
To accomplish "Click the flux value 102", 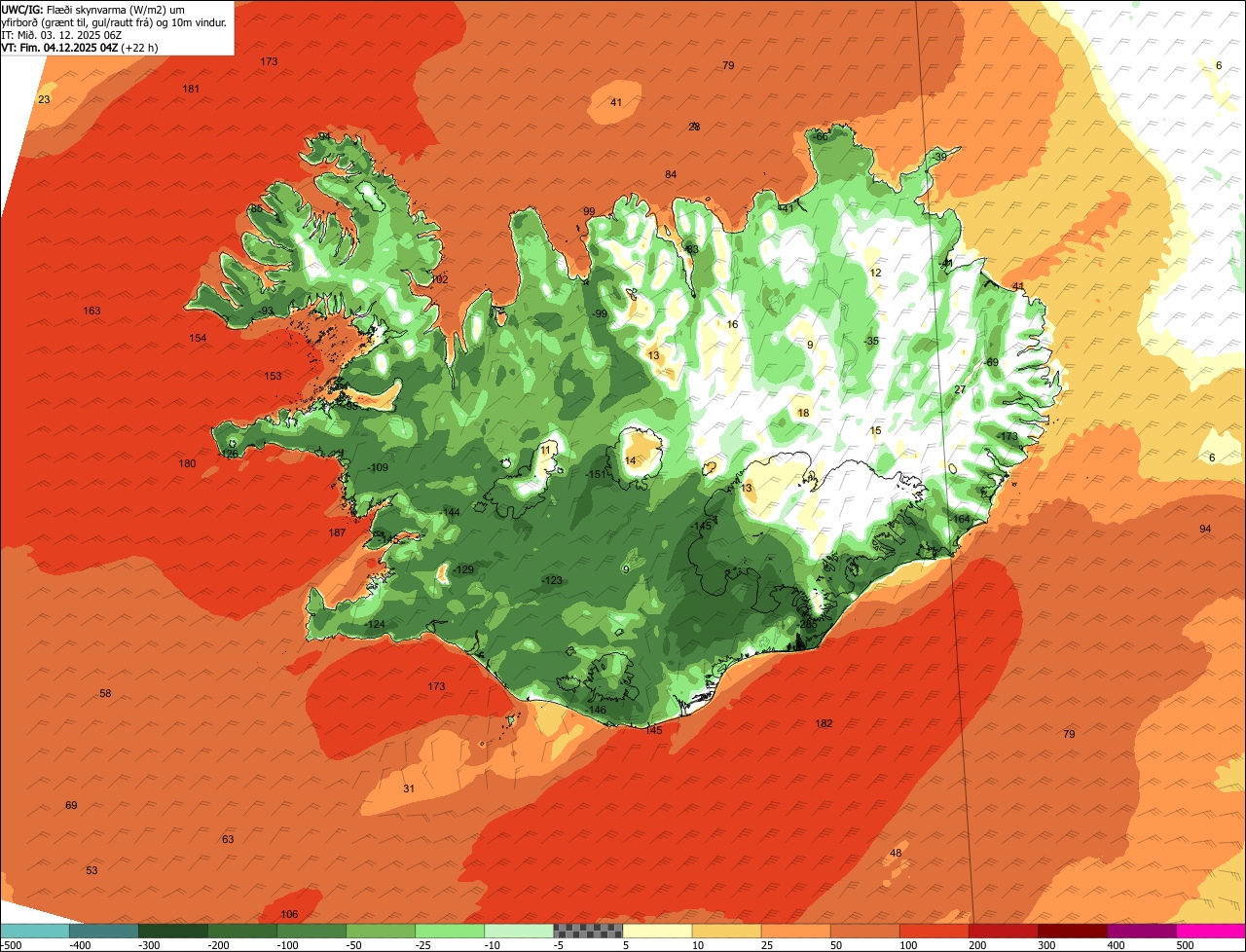I will (439, 280).
